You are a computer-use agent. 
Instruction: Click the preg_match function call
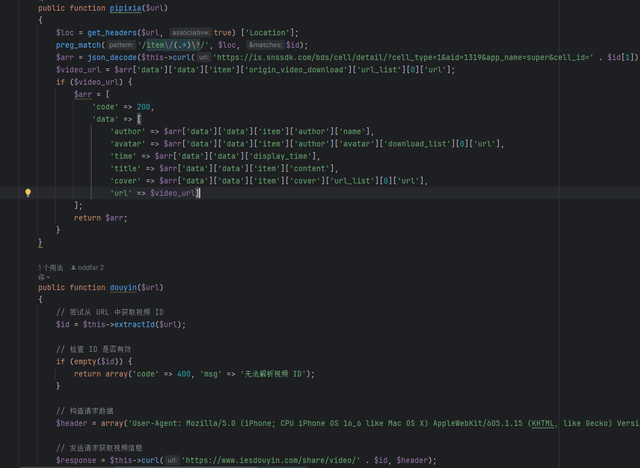click(78, 45)
